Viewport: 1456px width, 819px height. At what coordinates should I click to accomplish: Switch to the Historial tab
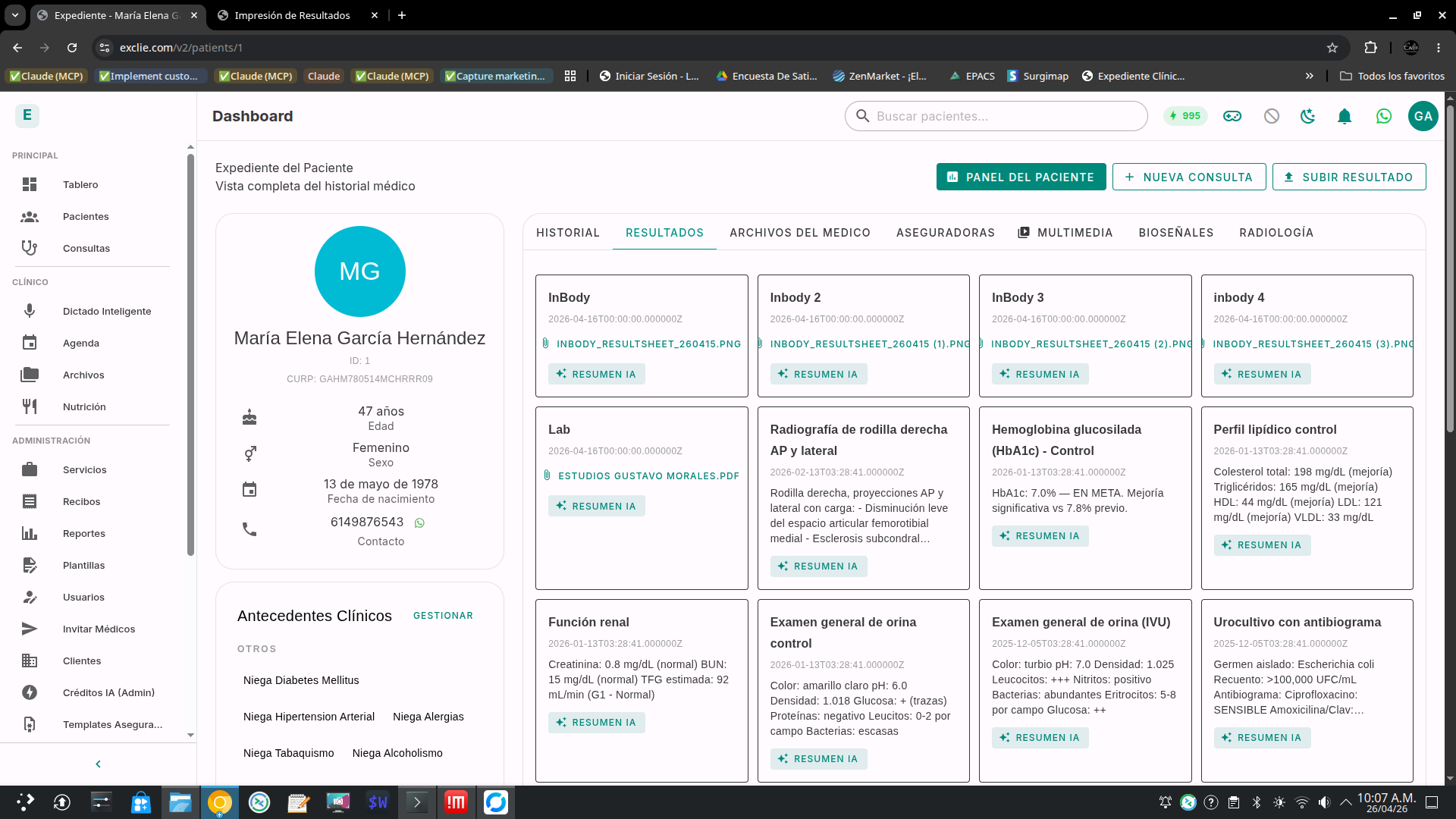[567, 233]
